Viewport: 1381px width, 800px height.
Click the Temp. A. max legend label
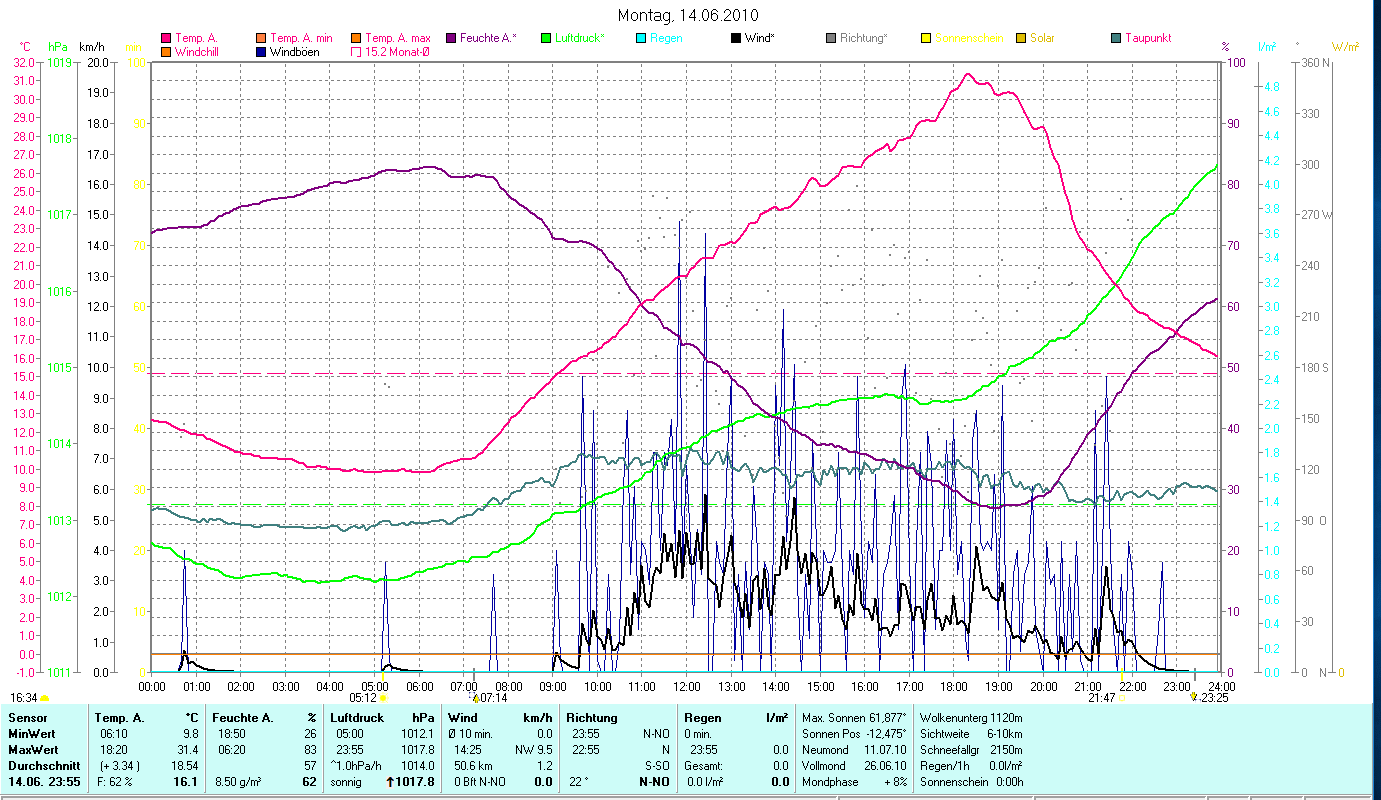[397, 38]
